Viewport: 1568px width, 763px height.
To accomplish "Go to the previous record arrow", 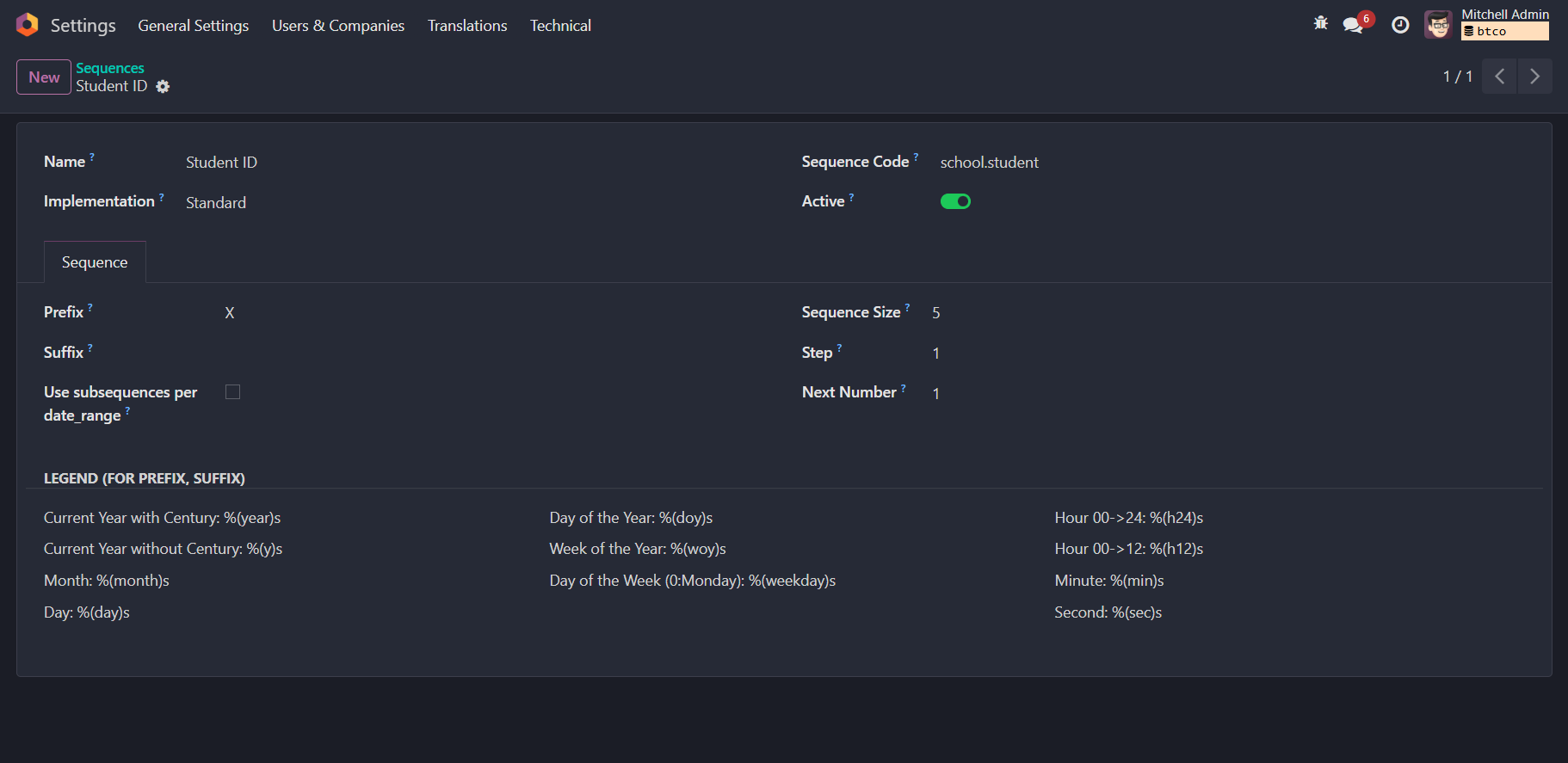I will (x=1499, y=77).
